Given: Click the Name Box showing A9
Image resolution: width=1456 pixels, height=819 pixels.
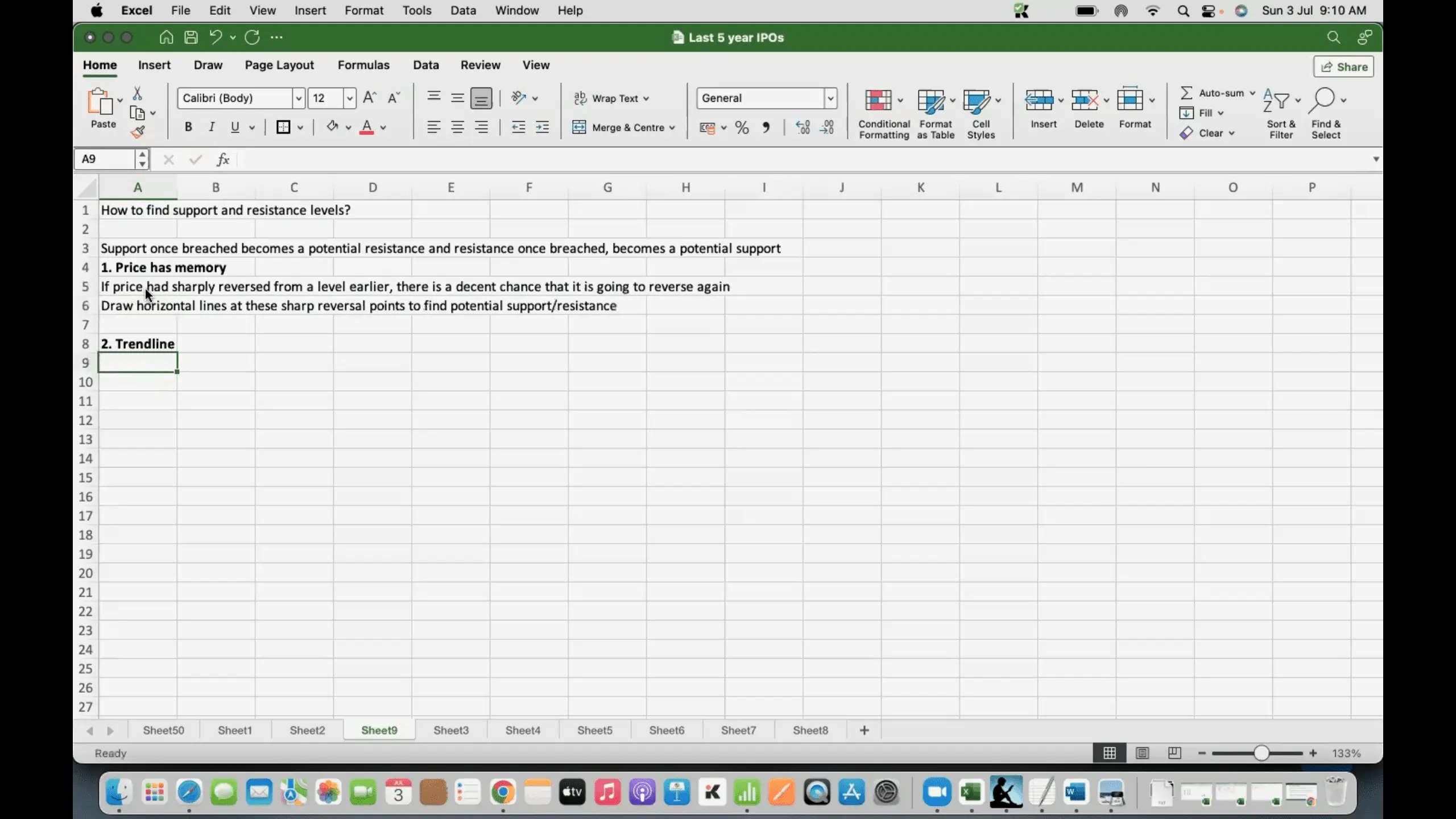Looking at the screenshot, I should tap(105, 159).
